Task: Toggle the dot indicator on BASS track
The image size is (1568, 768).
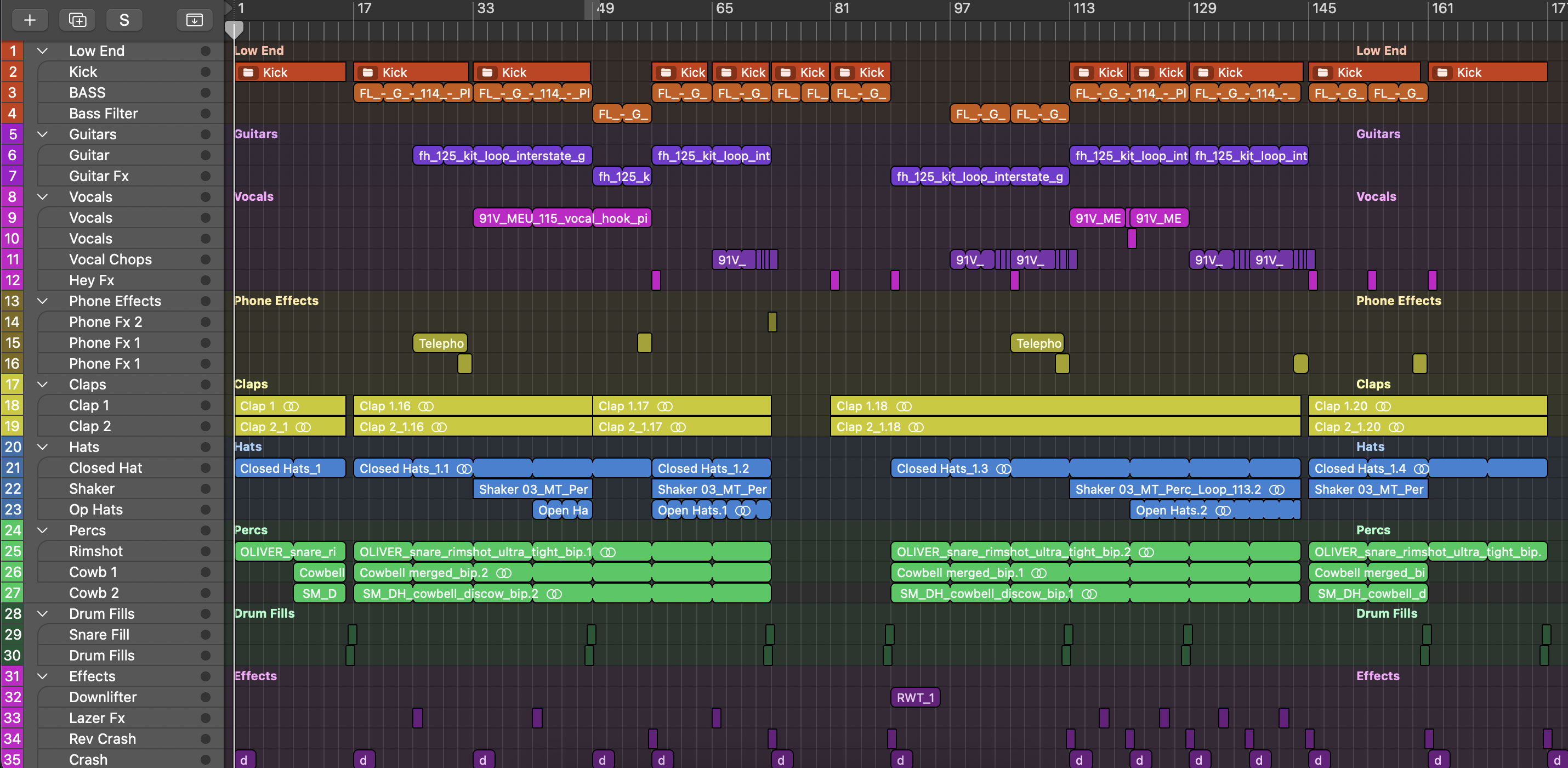Action: tap(205, 93)
